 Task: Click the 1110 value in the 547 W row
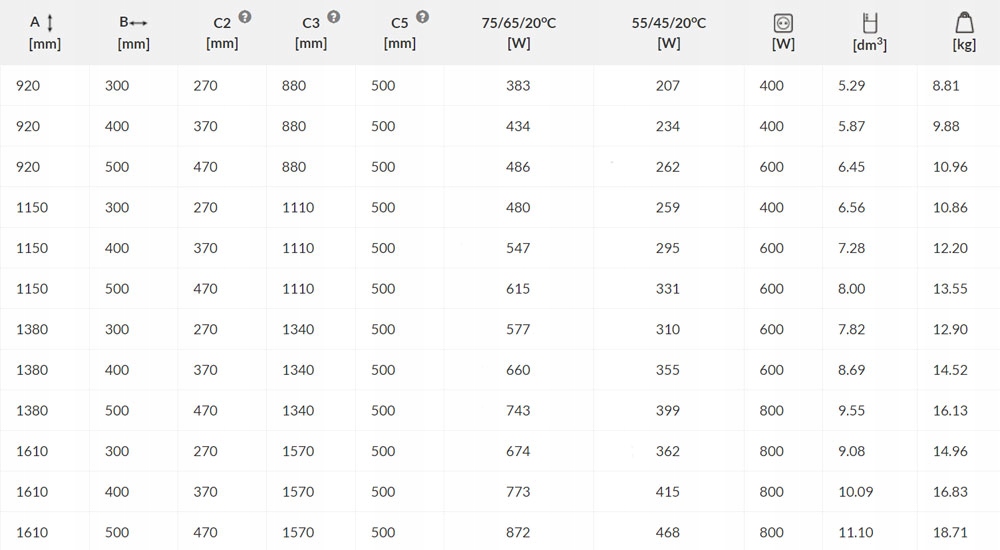[298, 248]
